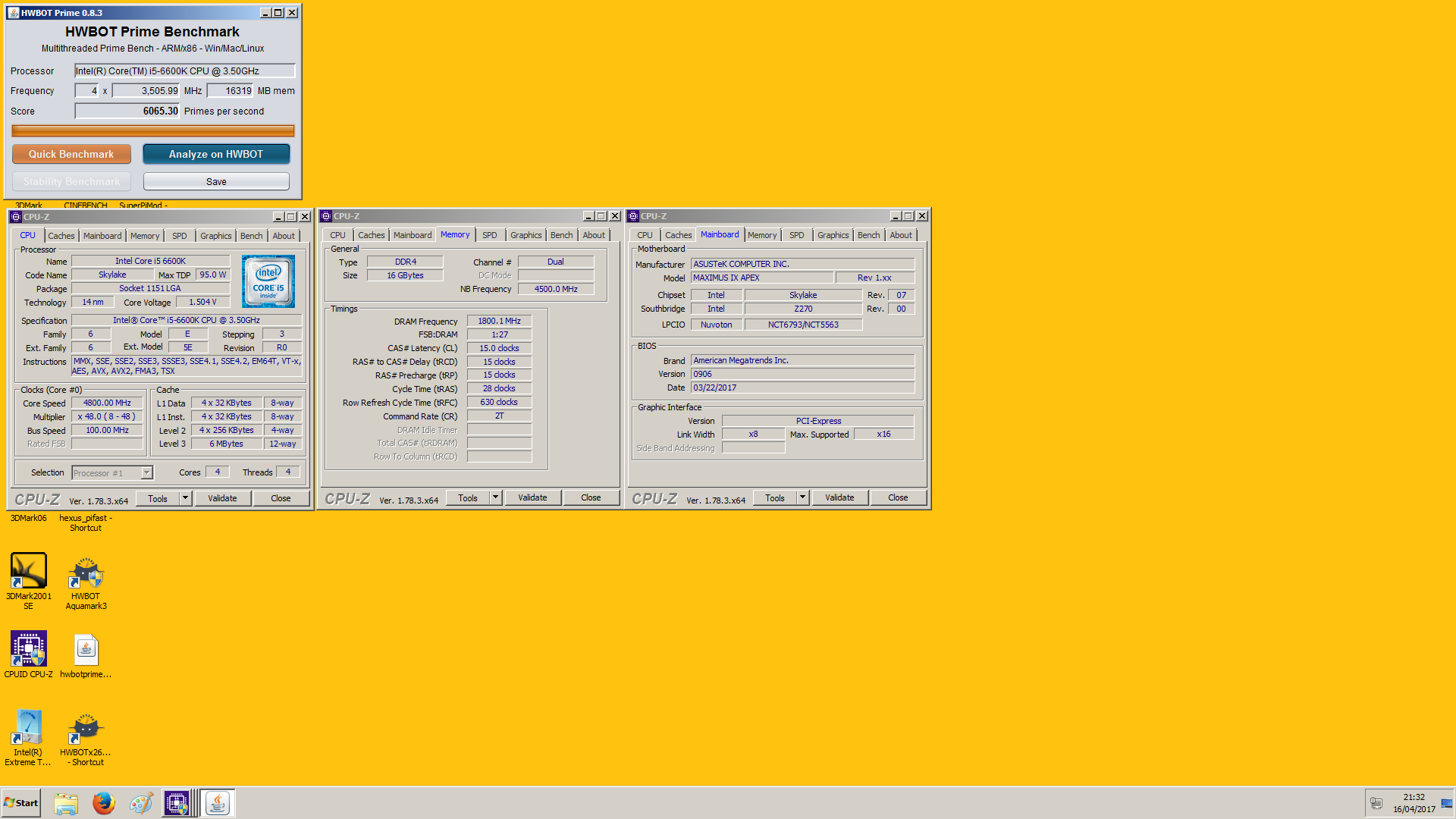Click the network tray icon
The image size is (1456, 819).
[1376, 803]
